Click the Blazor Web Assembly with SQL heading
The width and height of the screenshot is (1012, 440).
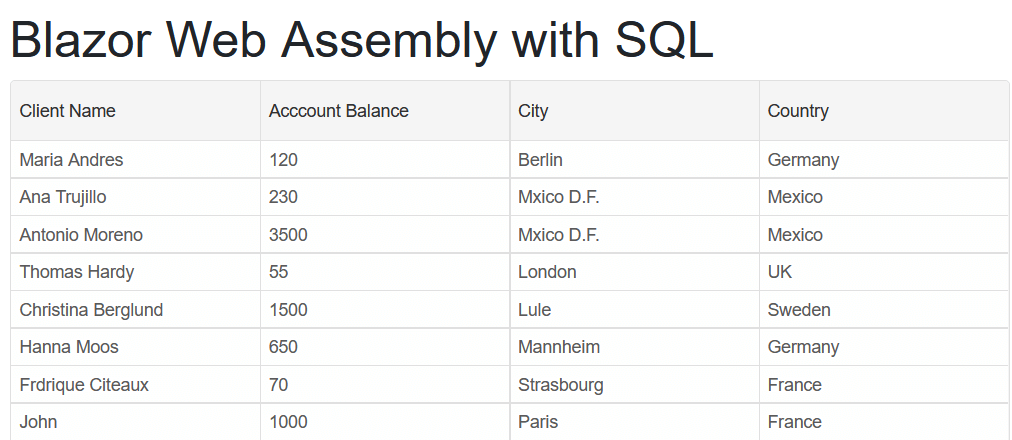tap(362, 39)
